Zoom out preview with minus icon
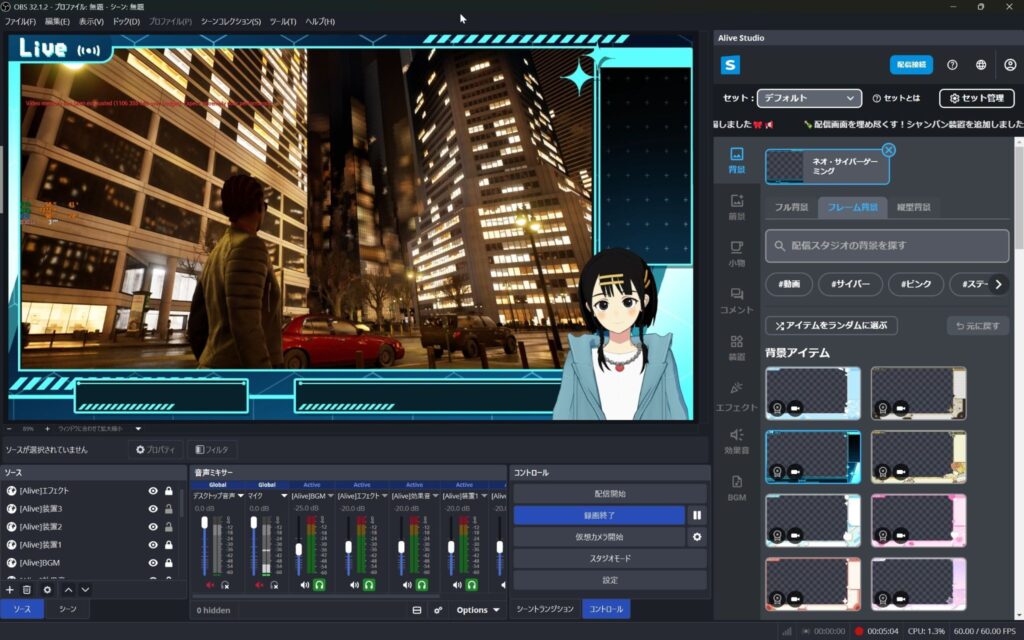 [x=10, y=429]
